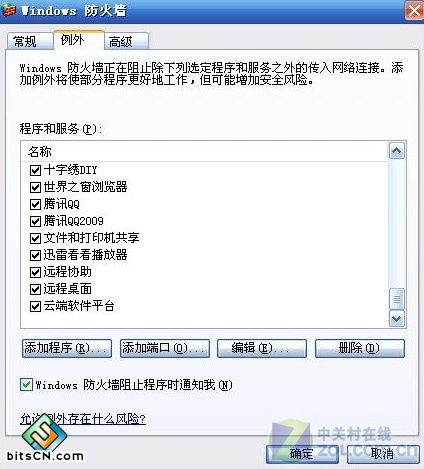Viewport: 424px width, 469px height.
Task: Select 云端软件平台 in the list
Action: tap(79, 306)
